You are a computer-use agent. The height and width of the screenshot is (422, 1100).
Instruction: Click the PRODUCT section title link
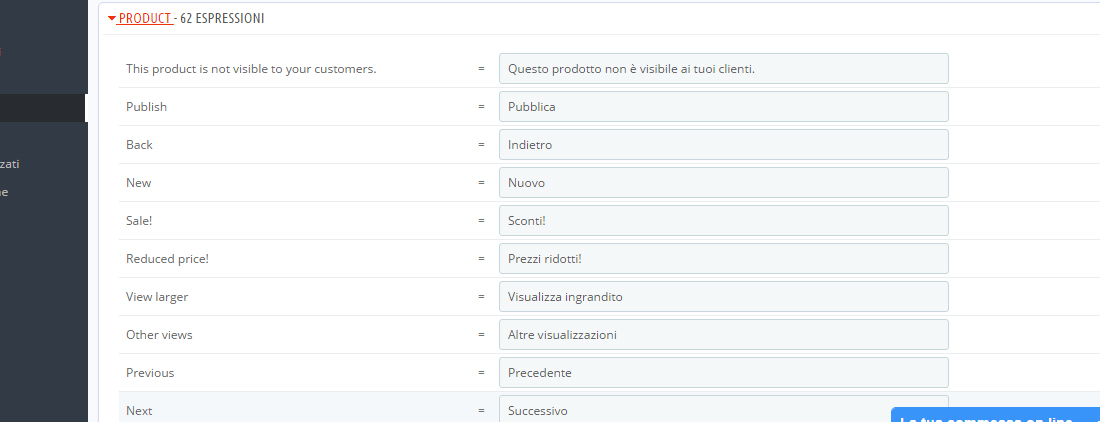click(145, 19)
